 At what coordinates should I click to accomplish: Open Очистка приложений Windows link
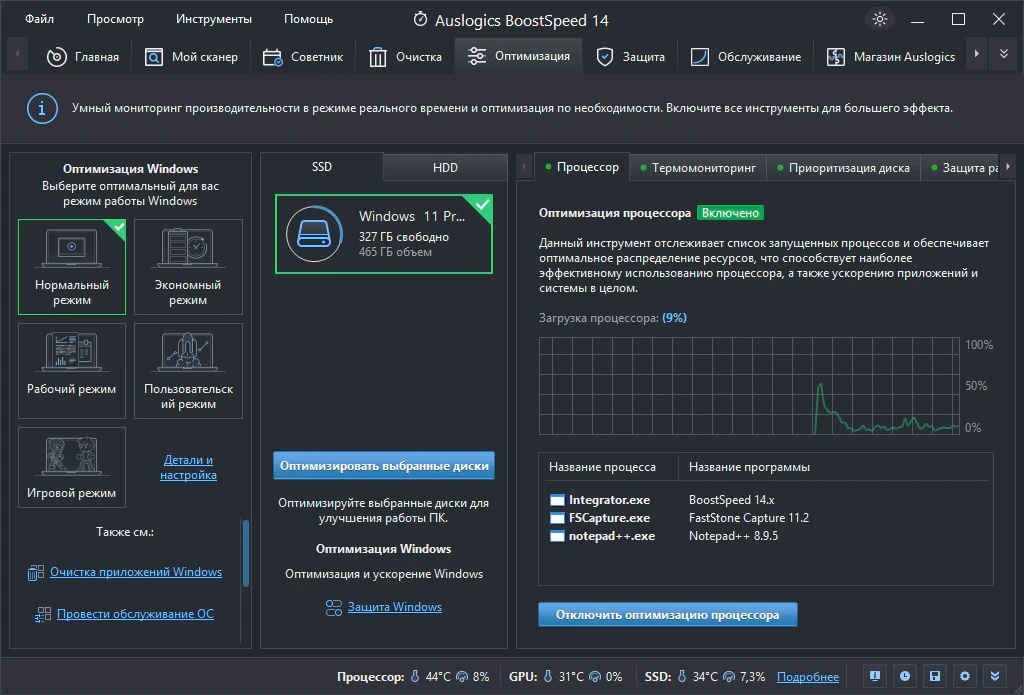[x=136, y=572]
